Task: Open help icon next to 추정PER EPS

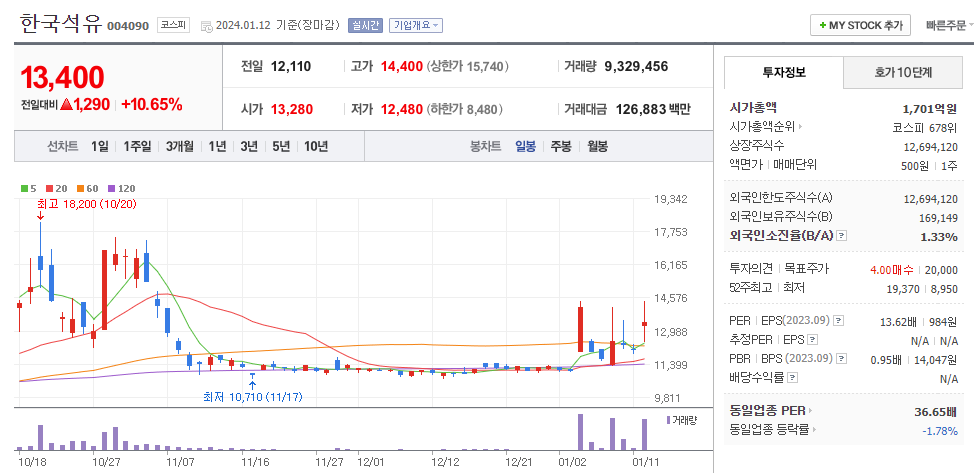Action: click(x=813, y=340)
